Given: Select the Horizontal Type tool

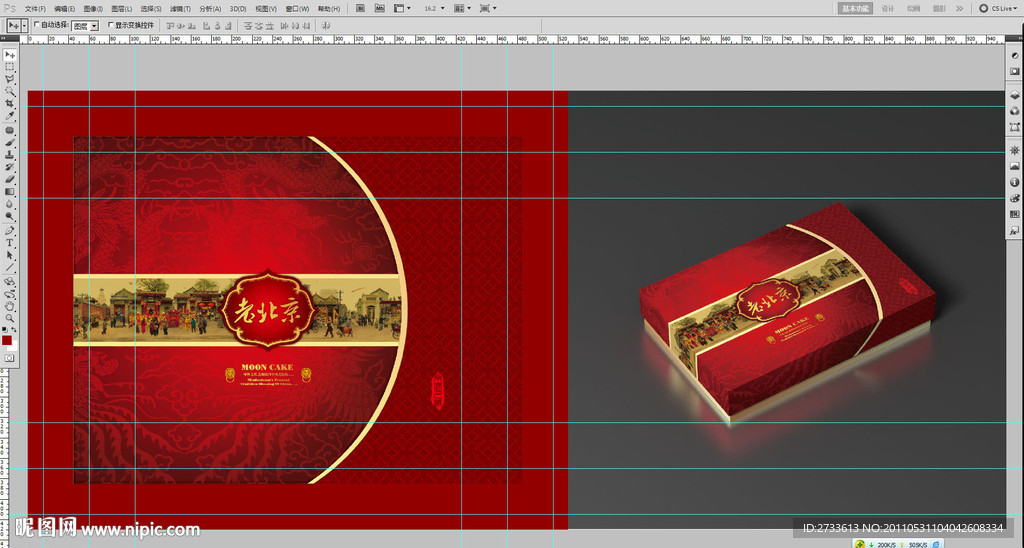Looking at the screenshot, I should coord(9,242).
